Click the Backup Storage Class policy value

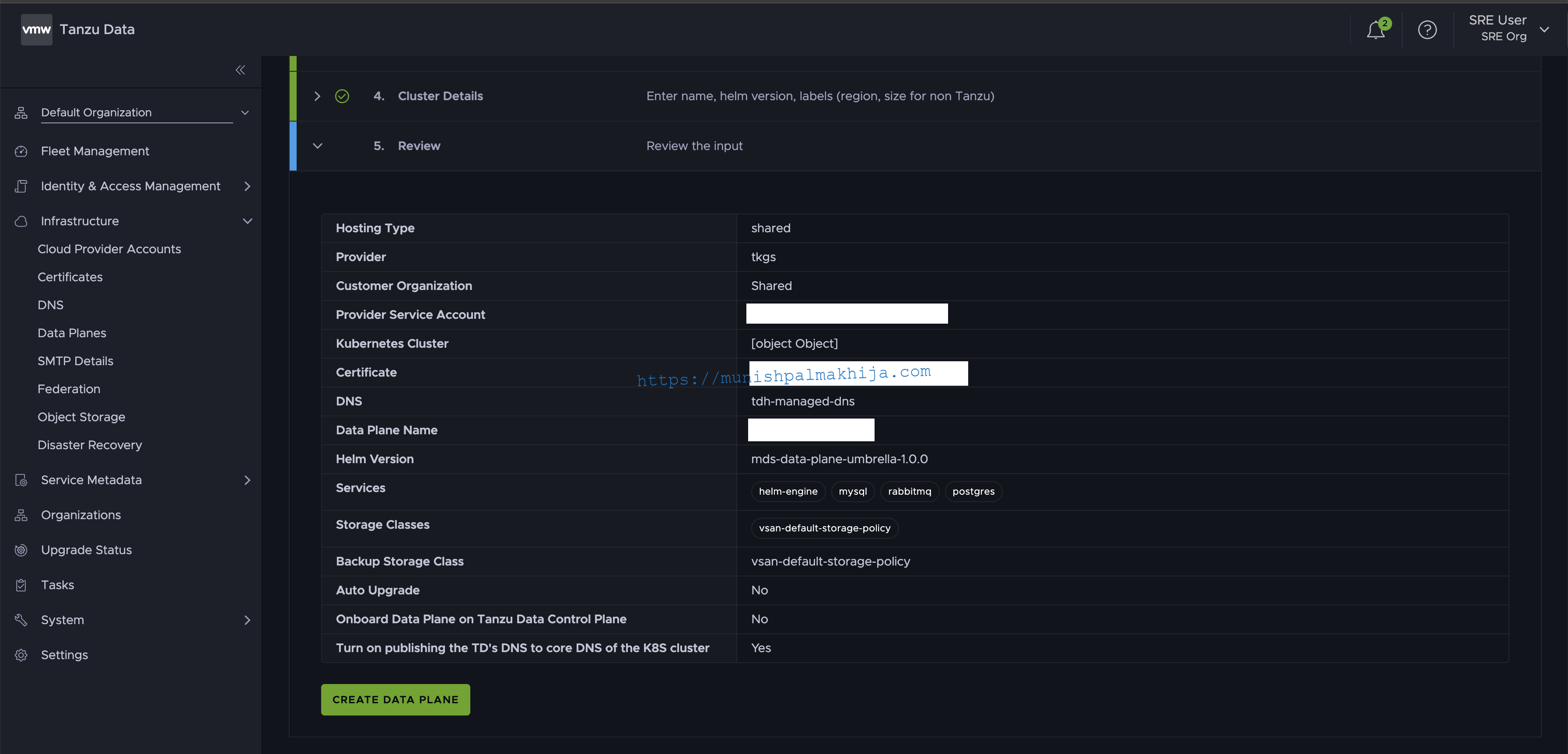coord(831,562)
